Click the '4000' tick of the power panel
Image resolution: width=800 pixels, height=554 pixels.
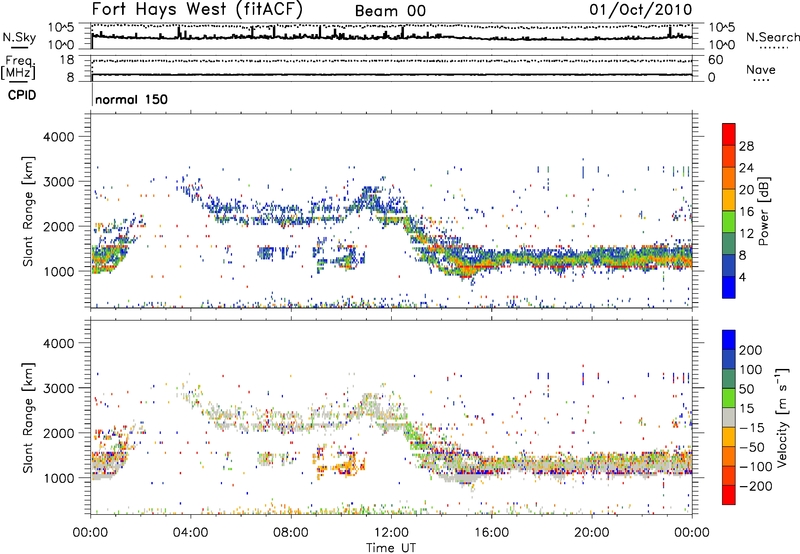58,137
